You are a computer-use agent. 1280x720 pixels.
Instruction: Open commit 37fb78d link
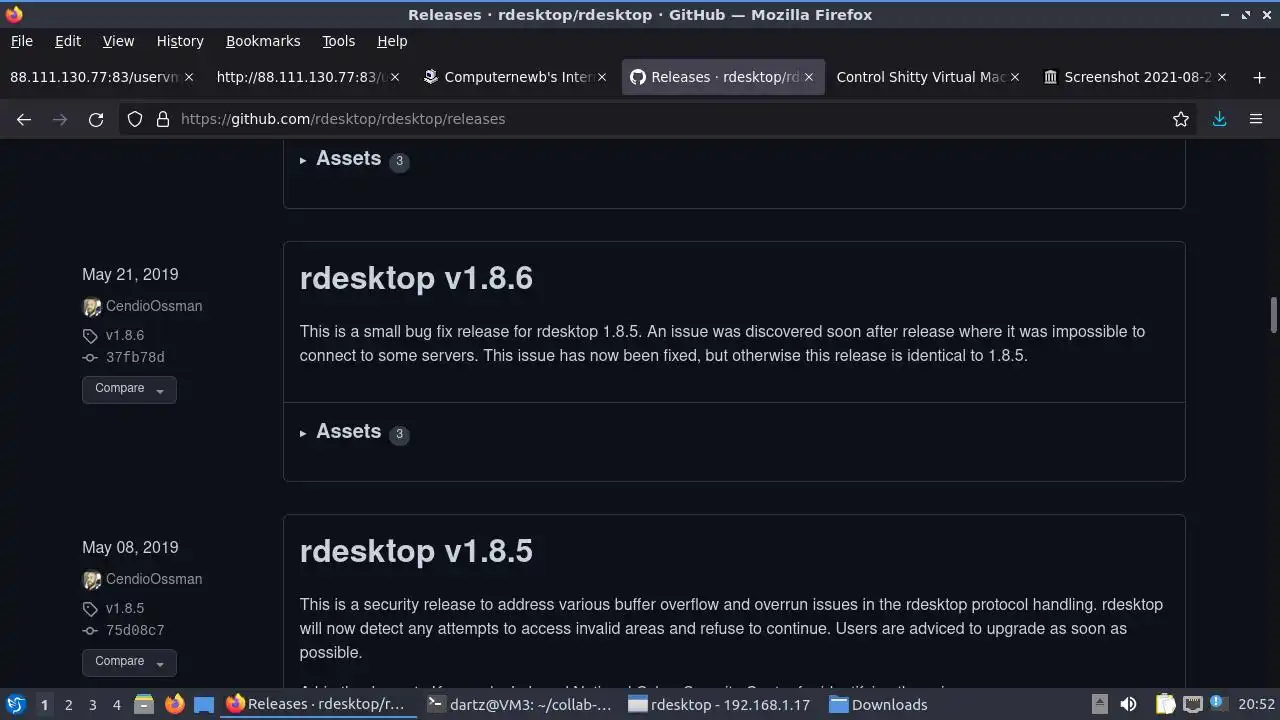point(135,357)
